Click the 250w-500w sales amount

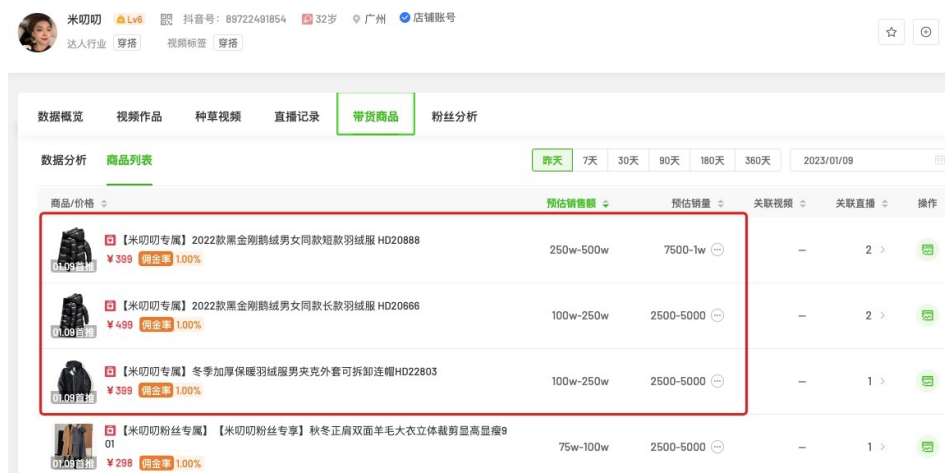click(579, 249)
